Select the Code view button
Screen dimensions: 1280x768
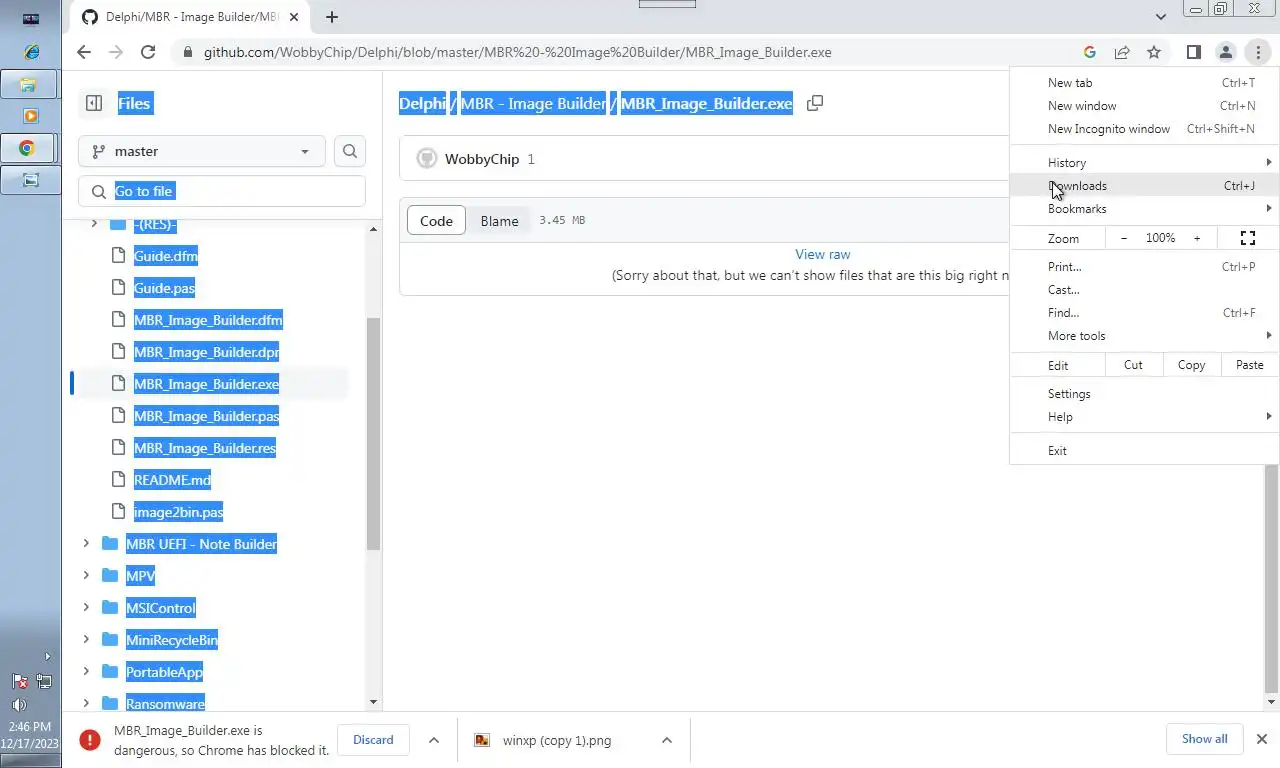pyautogui.click(x=436, y=221)
